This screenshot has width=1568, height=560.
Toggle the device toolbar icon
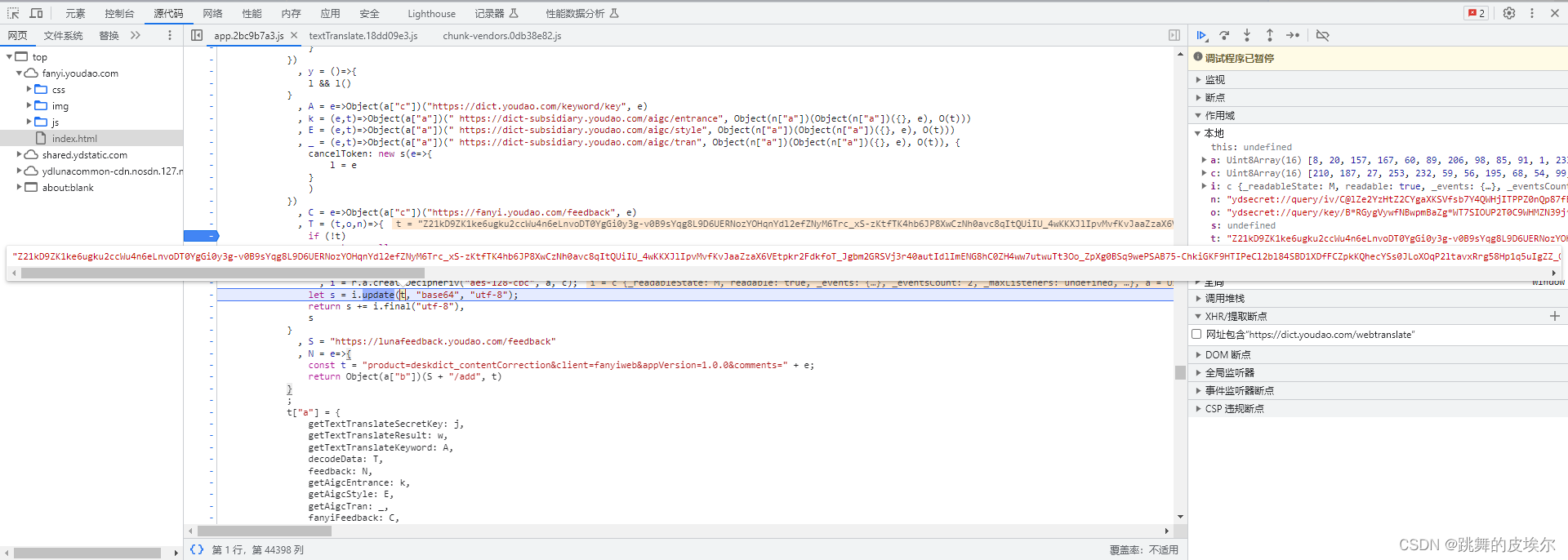coord(37,13)
